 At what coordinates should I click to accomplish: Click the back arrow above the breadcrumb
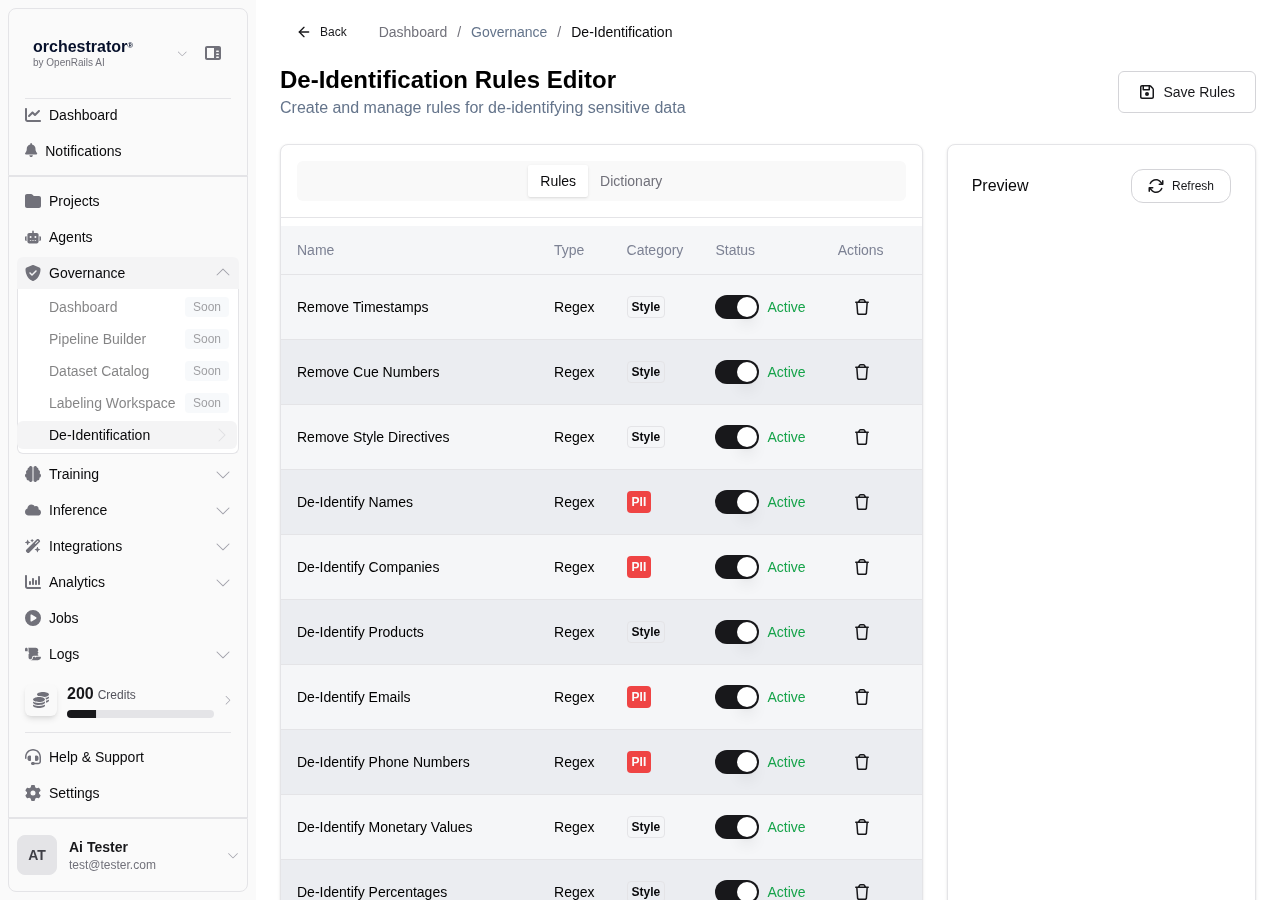pyautogui.click(x=302, y=31)
